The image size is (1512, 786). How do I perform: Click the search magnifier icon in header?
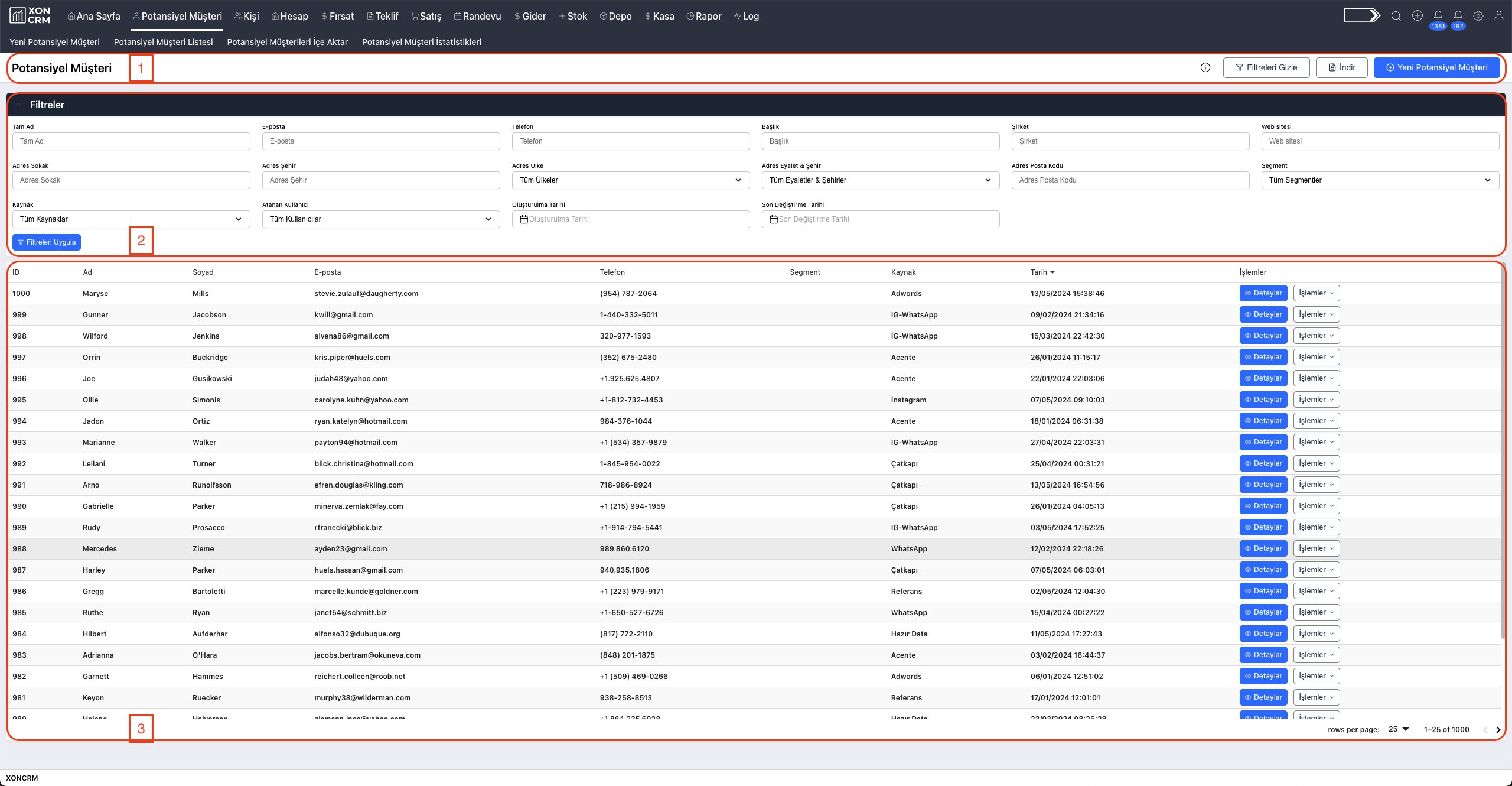tap(1396, 16)
